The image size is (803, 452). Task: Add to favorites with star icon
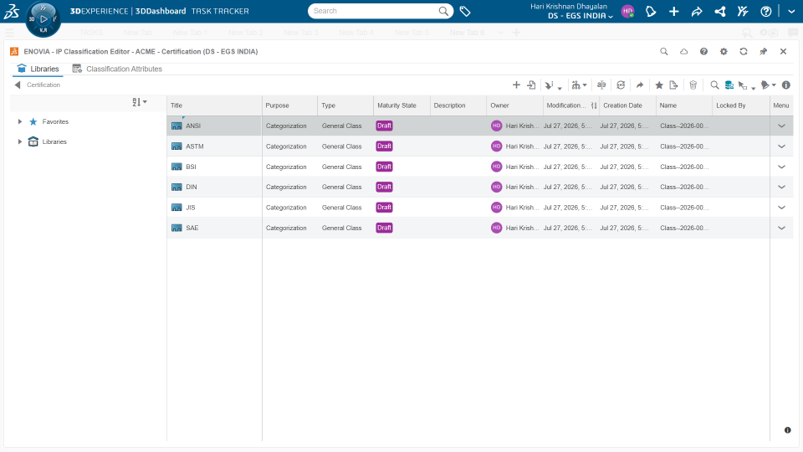659,85
